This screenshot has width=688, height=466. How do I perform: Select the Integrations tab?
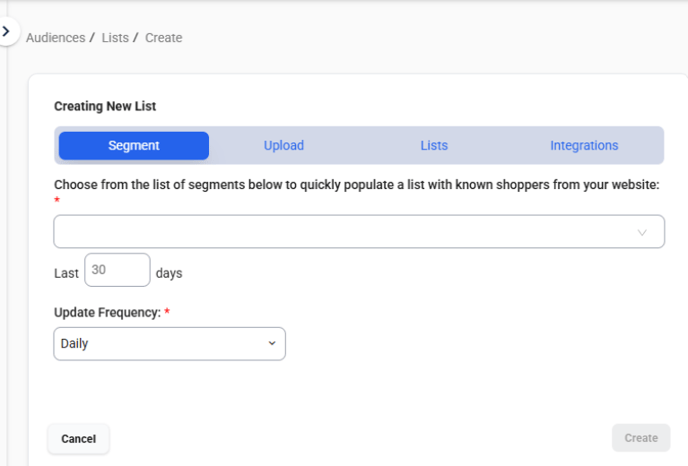(584, 146)
